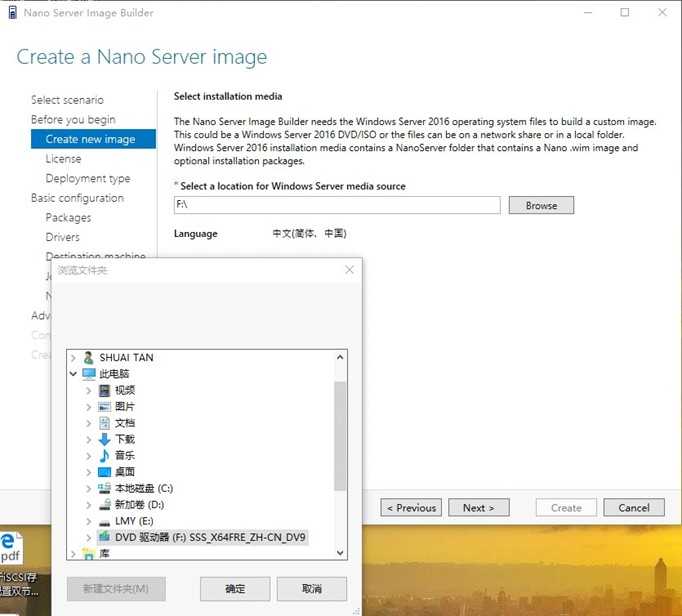Click the 下载 downloads arrow icon
The height and width of the screenshot is (616, 682).
point(104,439)
